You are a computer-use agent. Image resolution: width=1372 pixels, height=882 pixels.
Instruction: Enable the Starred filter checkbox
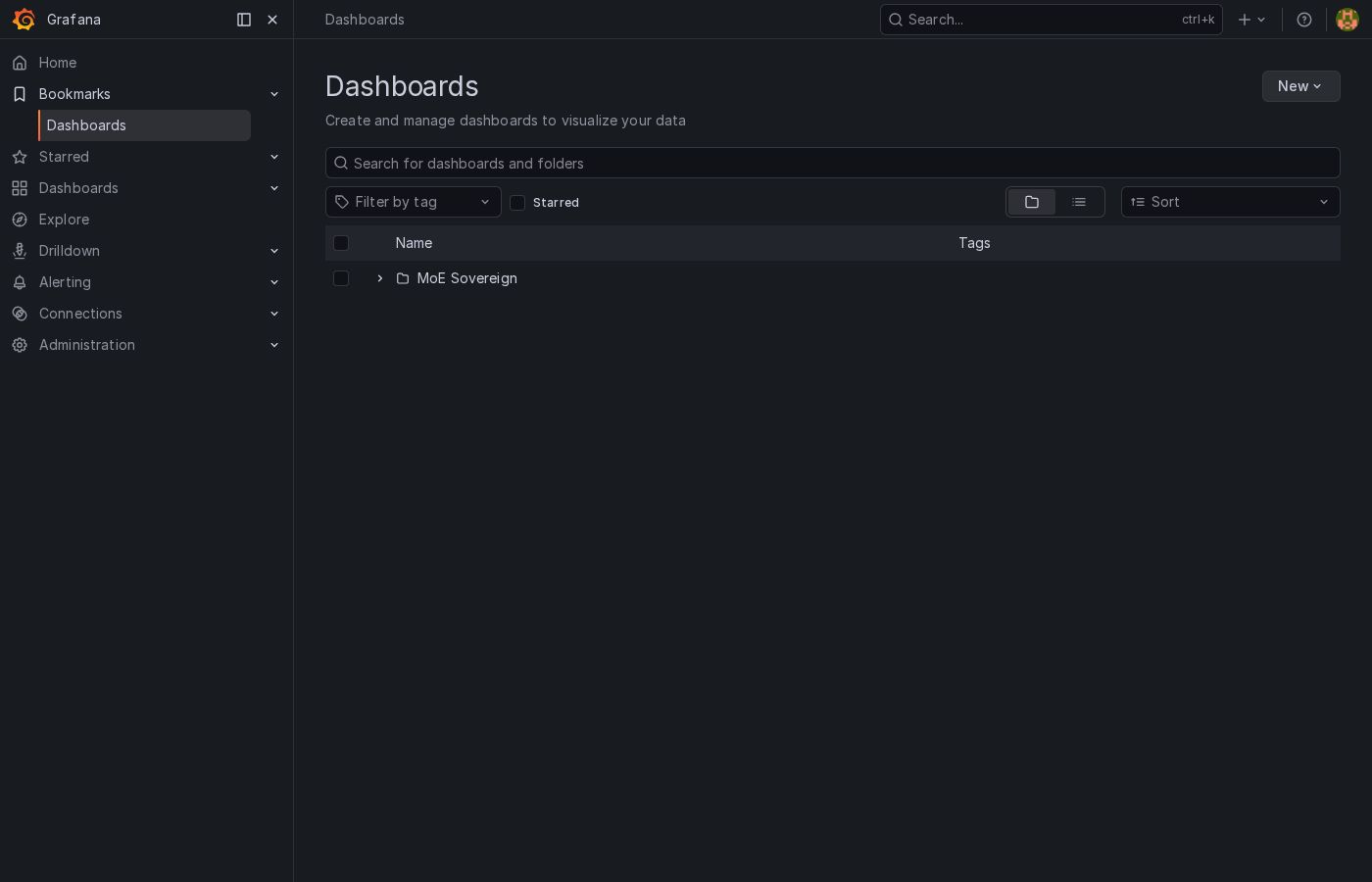[x=517, y=203]
